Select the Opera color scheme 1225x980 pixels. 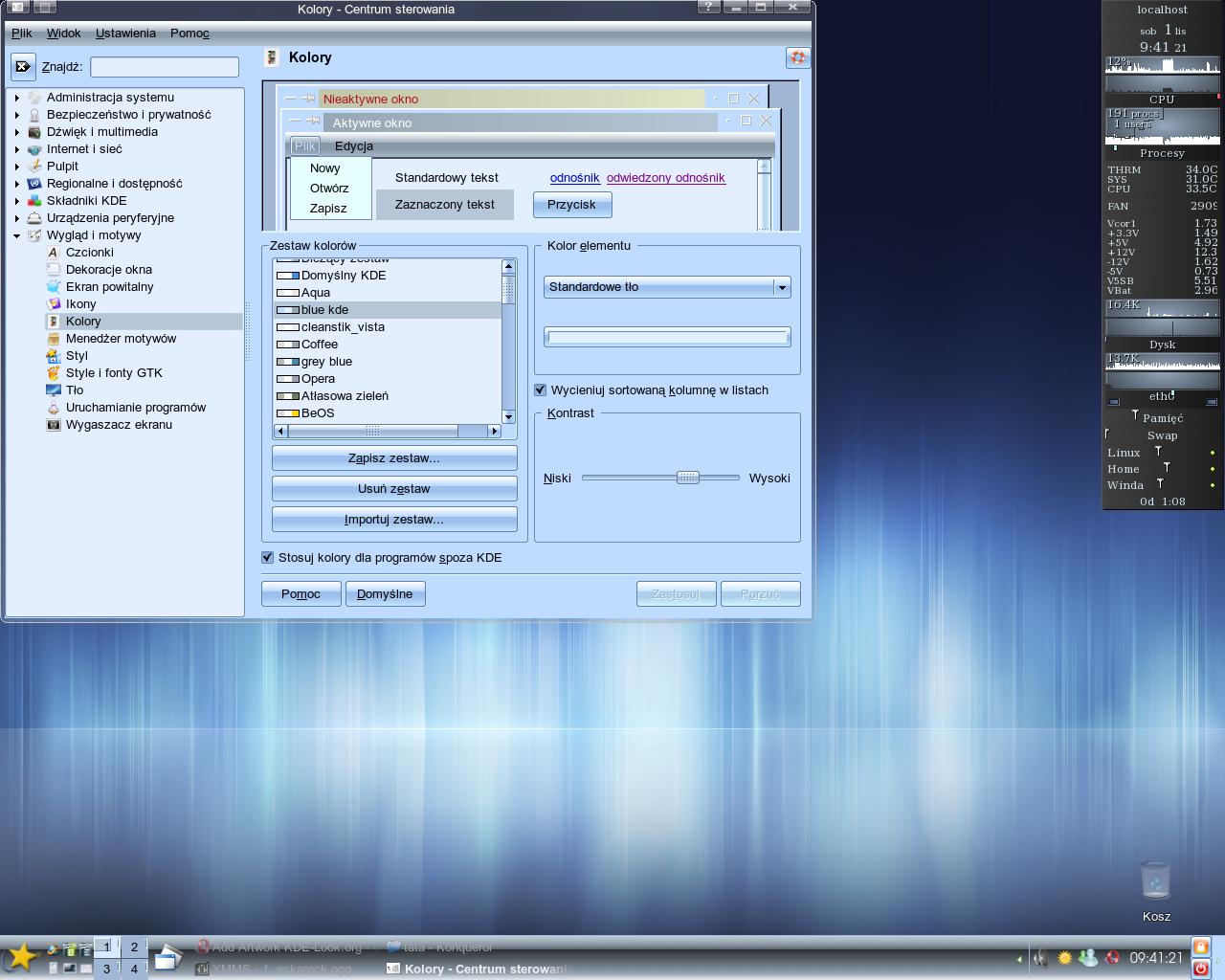coord(387,379)
